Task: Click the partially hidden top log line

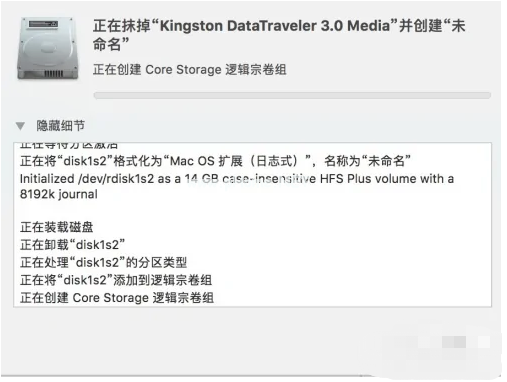Action: pos(69,146)
